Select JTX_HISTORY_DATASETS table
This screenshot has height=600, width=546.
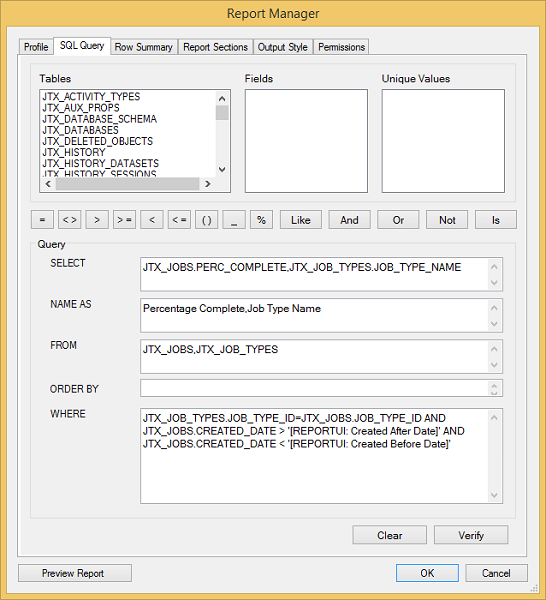pos(101,163)
